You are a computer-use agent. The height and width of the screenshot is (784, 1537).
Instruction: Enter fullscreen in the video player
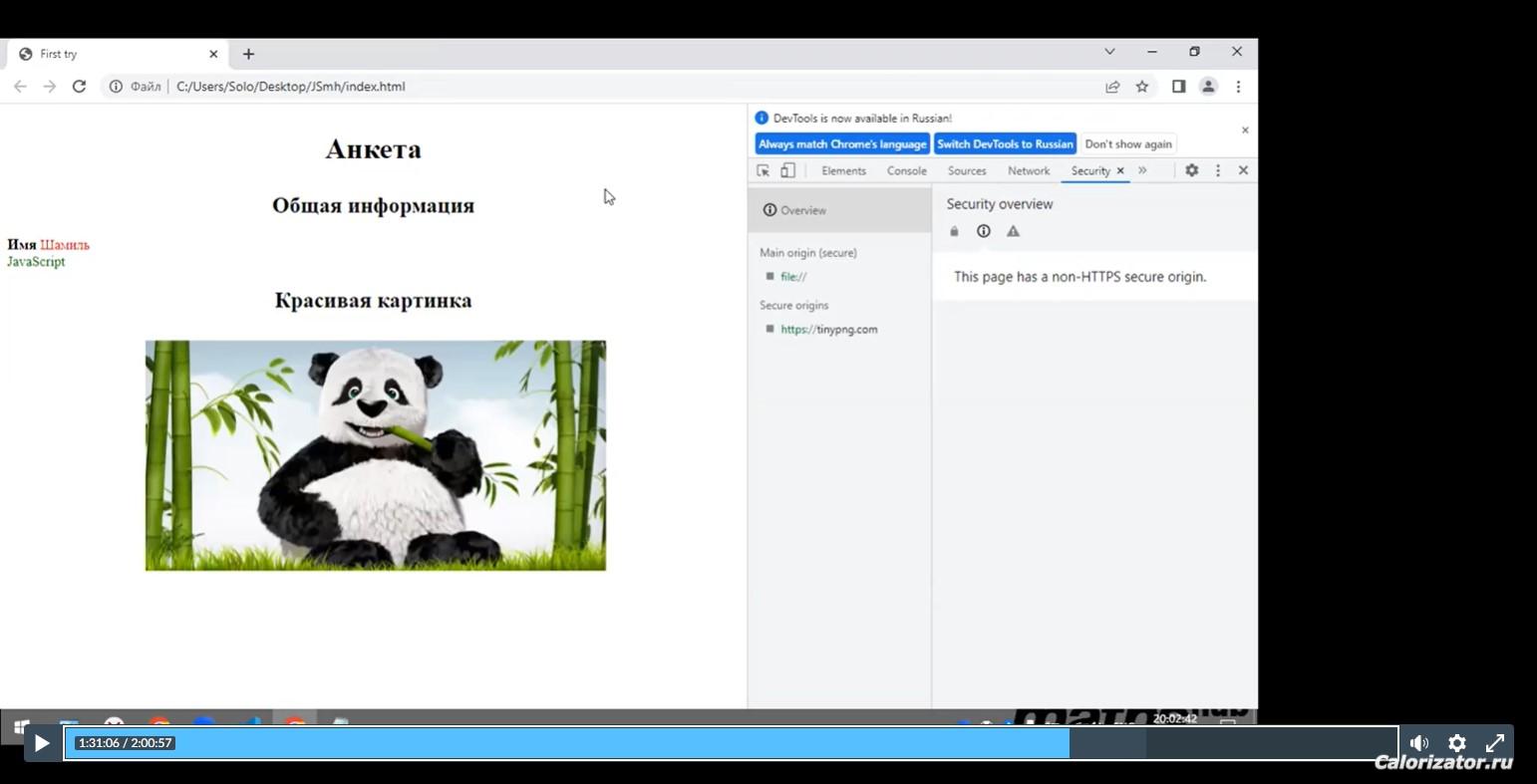point(1495,743)
